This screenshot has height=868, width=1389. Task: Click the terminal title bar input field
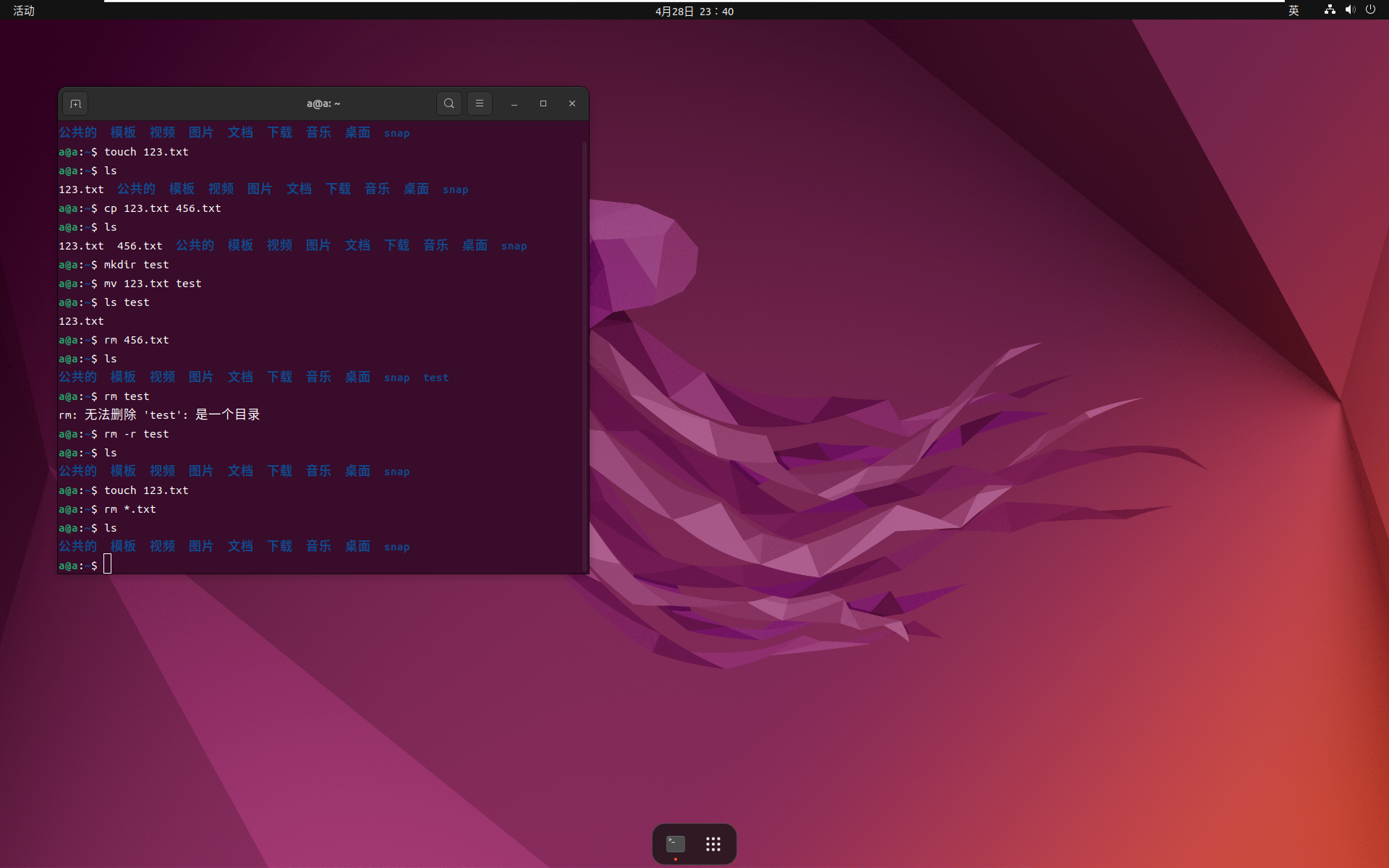click(322, 103)
